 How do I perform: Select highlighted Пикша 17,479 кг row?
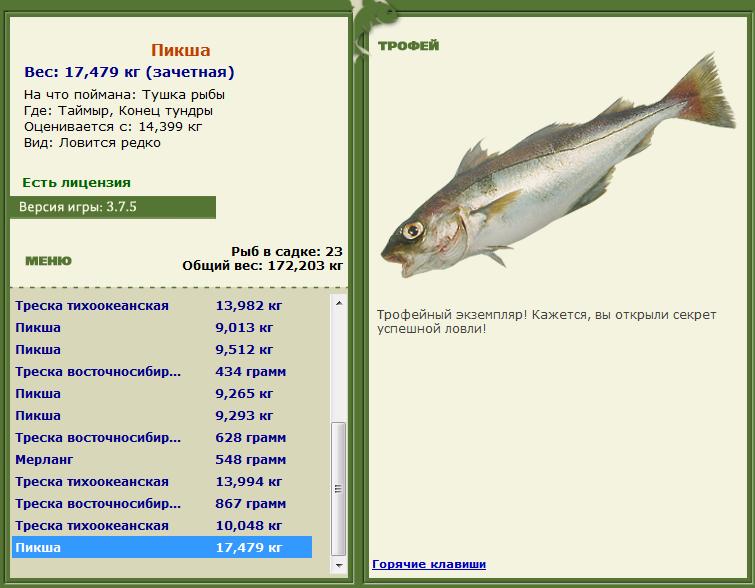click(162, 548)
